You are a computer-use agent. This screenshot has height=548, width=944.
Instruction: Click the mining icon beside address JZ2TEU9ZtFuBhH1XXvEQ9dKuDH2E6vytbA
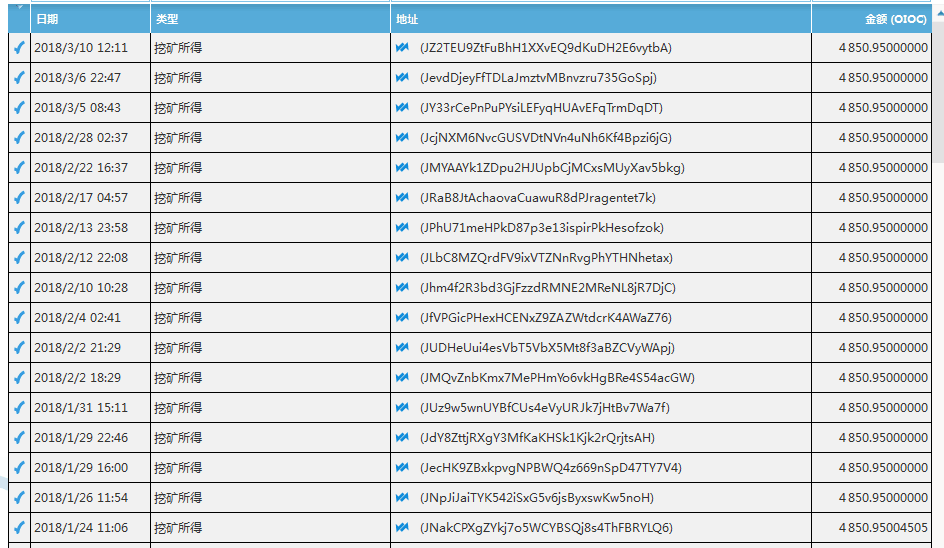tap(402, 48)
